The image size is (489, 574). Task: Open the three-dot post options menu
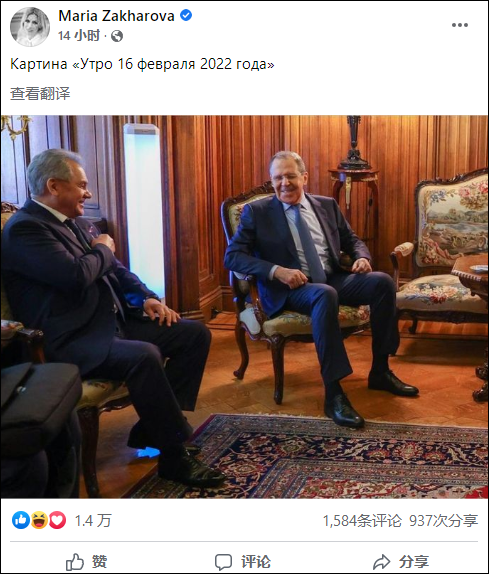coord(460,25)
